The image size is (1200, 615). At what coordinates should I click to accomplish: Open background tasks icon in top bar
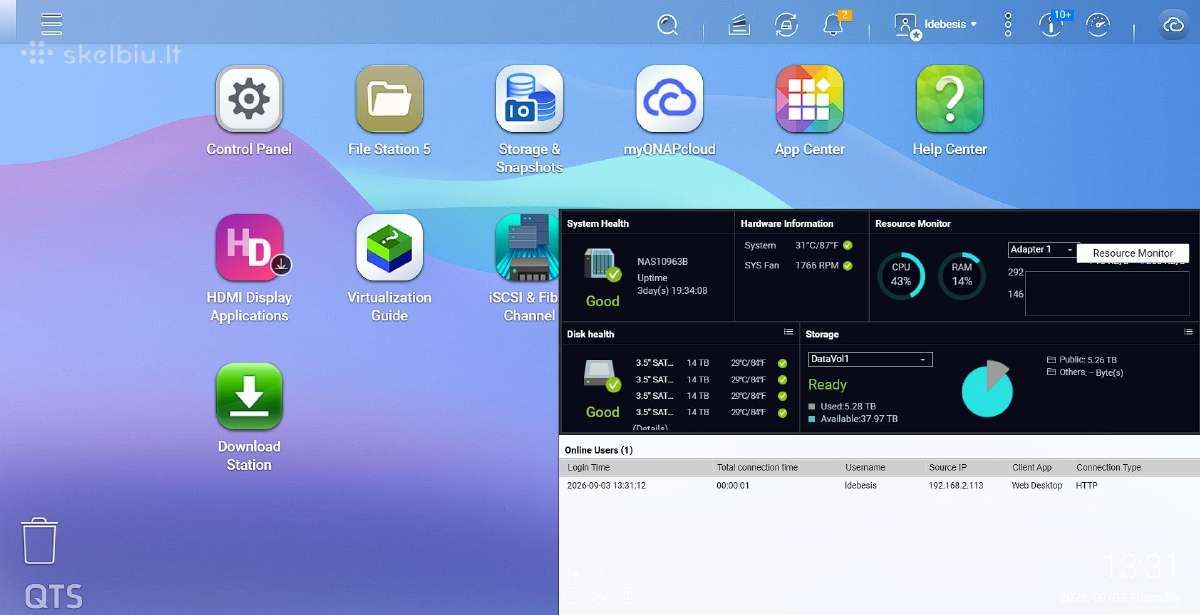[x=739, y=25]
